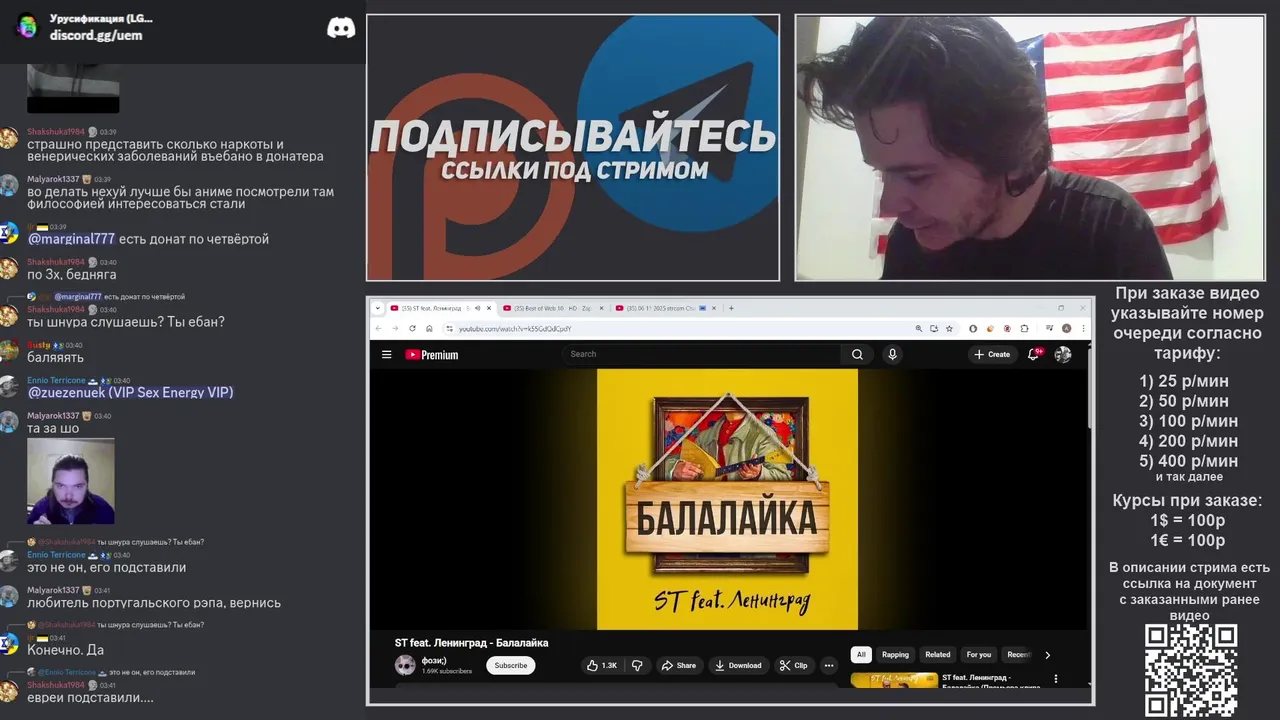Click message 'баляяять' in chat
Viewport: 1280px width, 720px height.
[55, 357]
